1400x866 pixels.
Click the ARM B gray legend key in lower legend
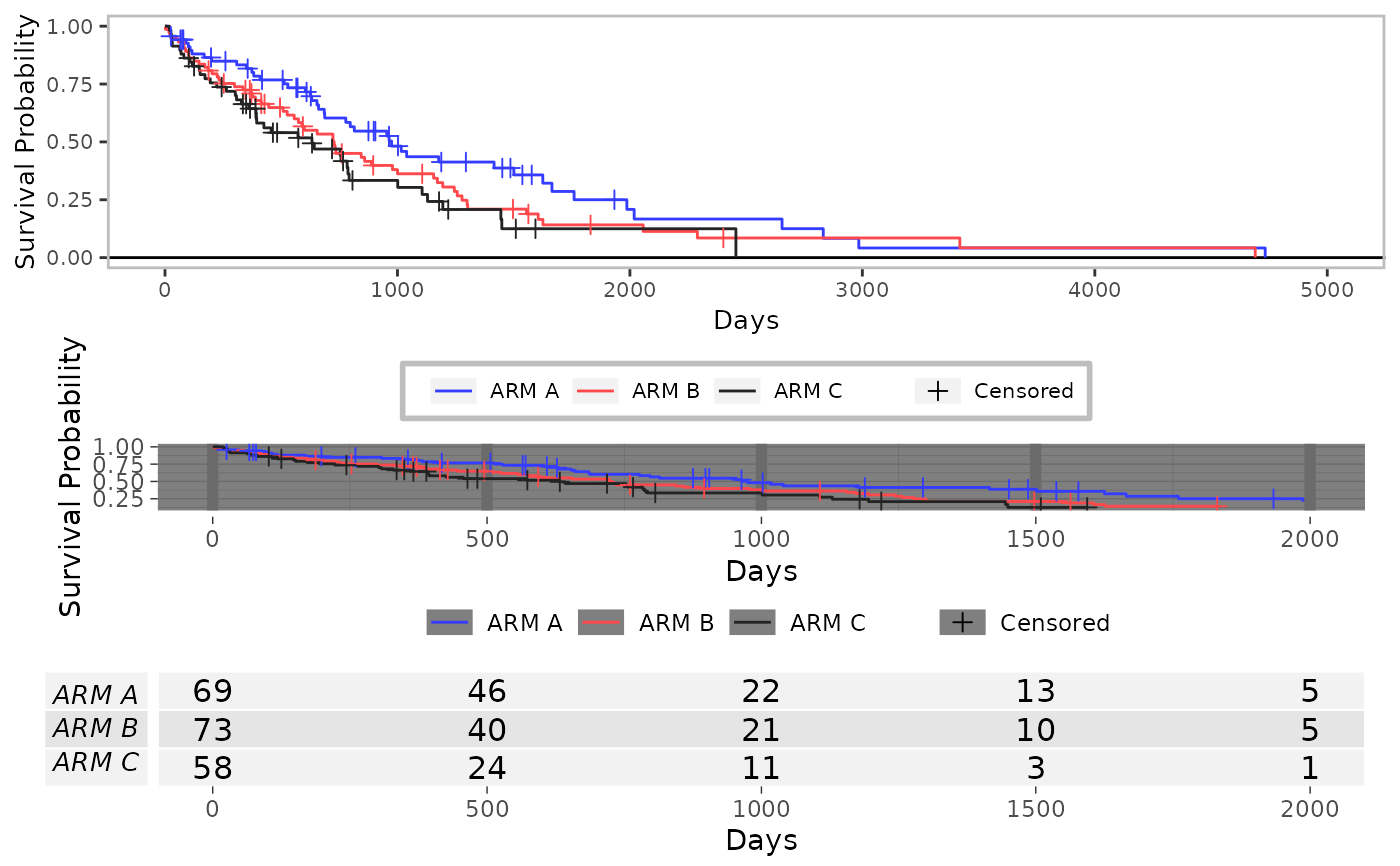tap(603, 622)
